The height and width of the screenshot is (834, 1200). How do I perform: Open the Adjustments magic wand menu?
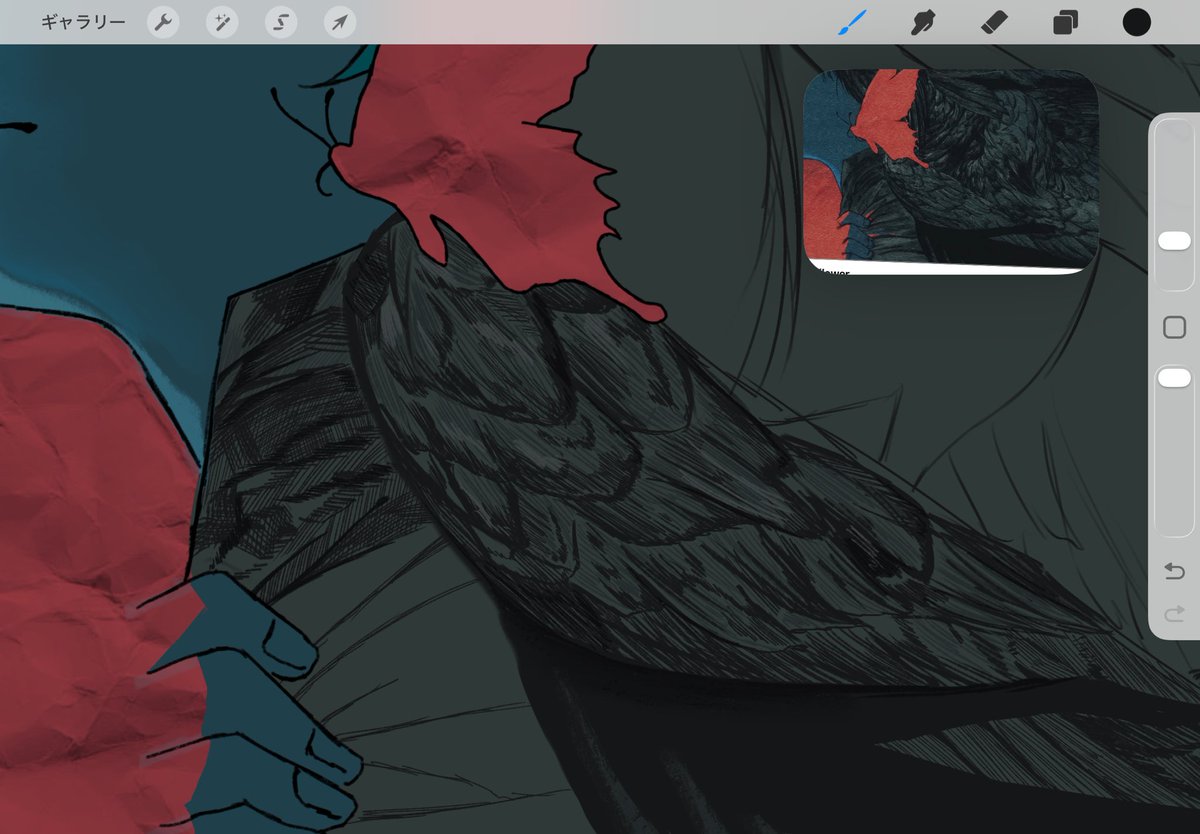coord(222,22)
